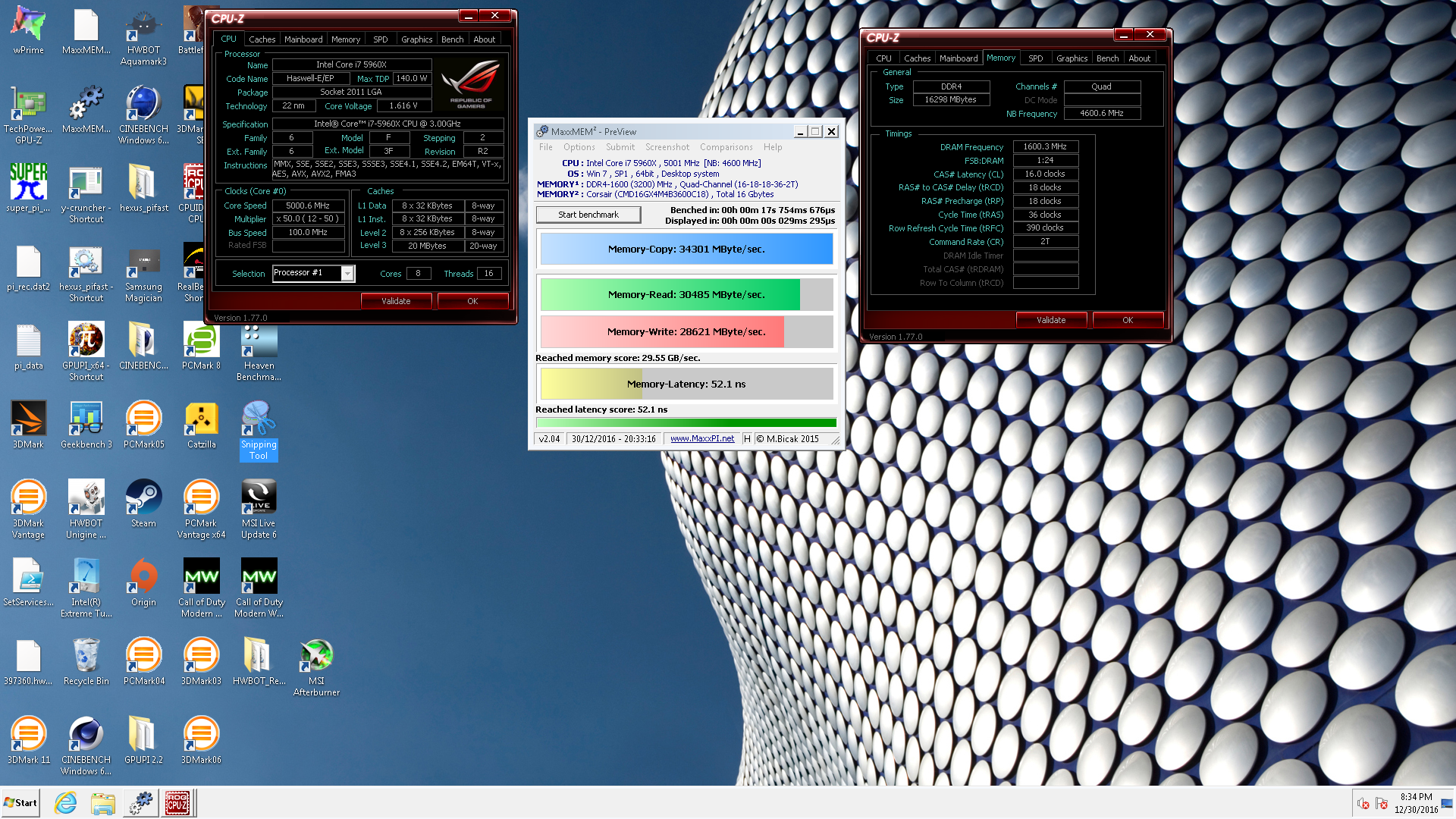
Task: Launch Catzilla icon
Action: coord(201,424)
